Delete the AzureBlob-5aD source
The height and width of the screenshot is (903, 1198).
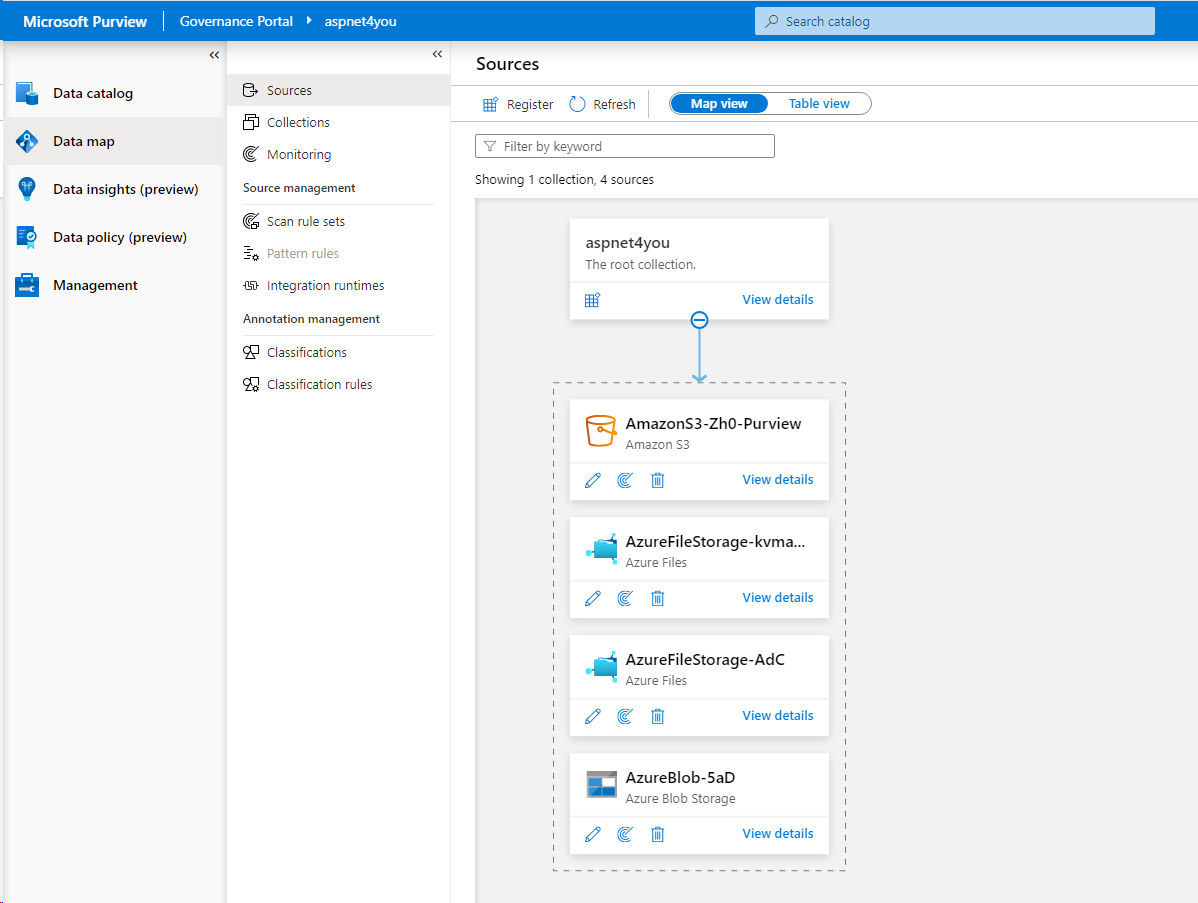click(x=658, y=834)
